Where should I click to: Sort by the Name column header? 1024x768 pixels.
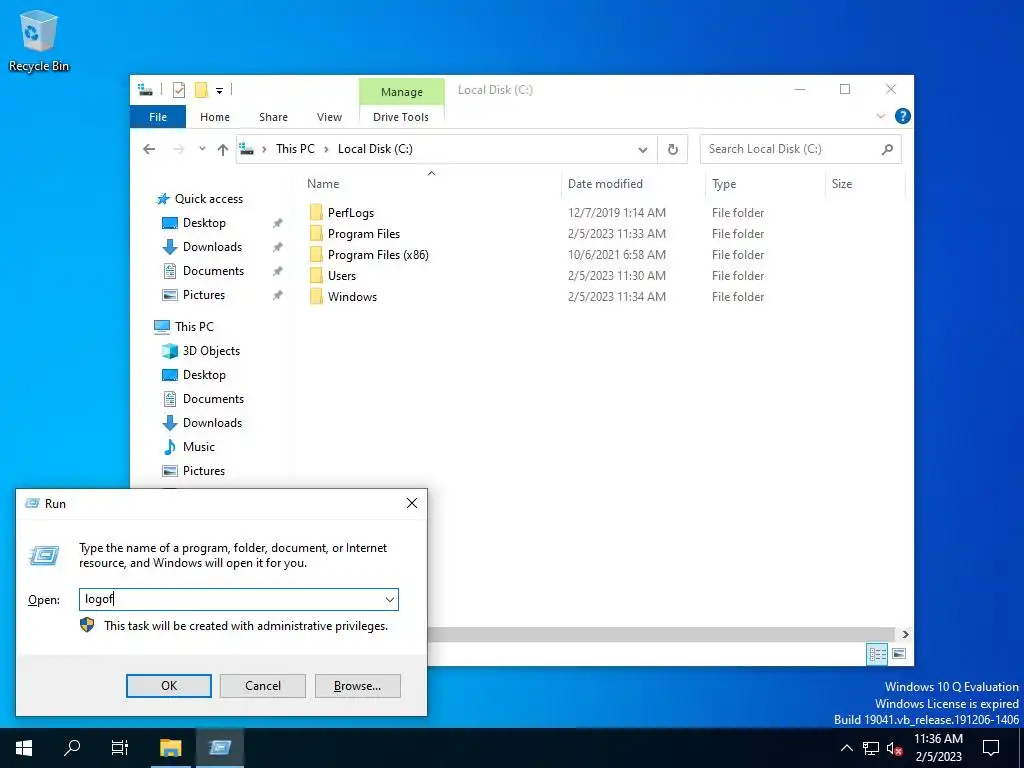[431, 184]
